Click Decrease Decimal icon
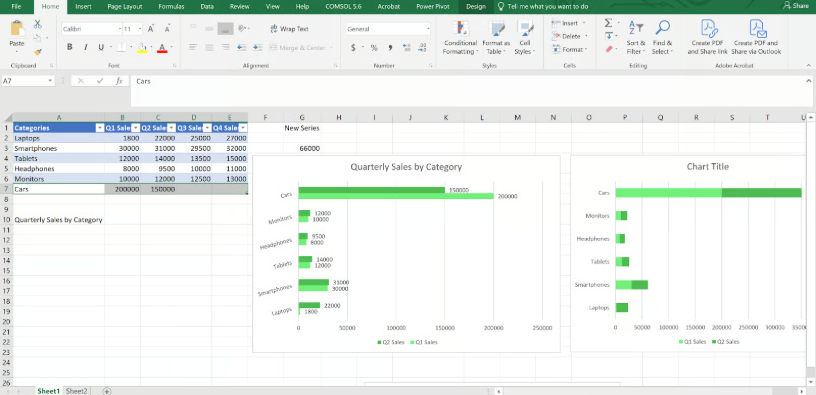Image resolution: width=816 pixels, height=395 pixels. pyautogui.click(x=423, y=48)
